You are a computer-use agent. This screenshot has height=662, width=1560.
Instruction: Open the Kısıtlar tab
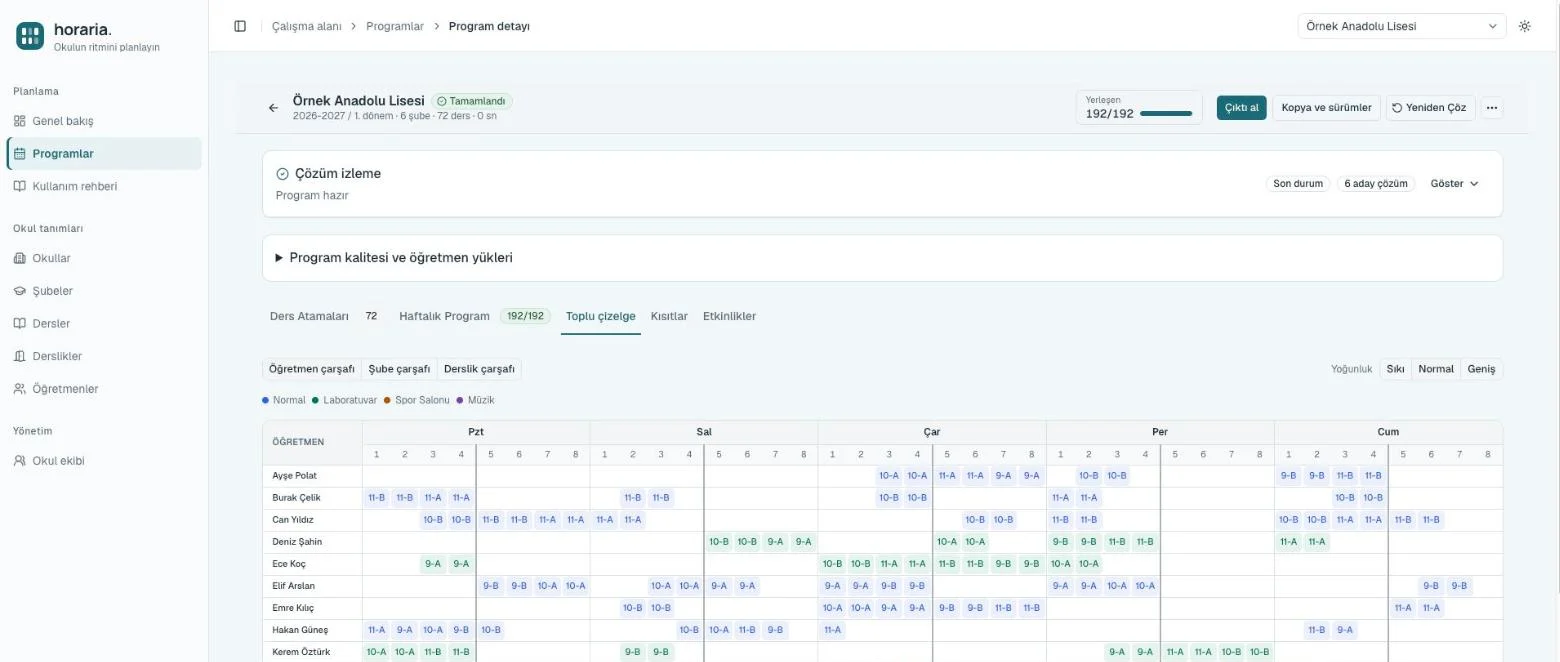669,316
